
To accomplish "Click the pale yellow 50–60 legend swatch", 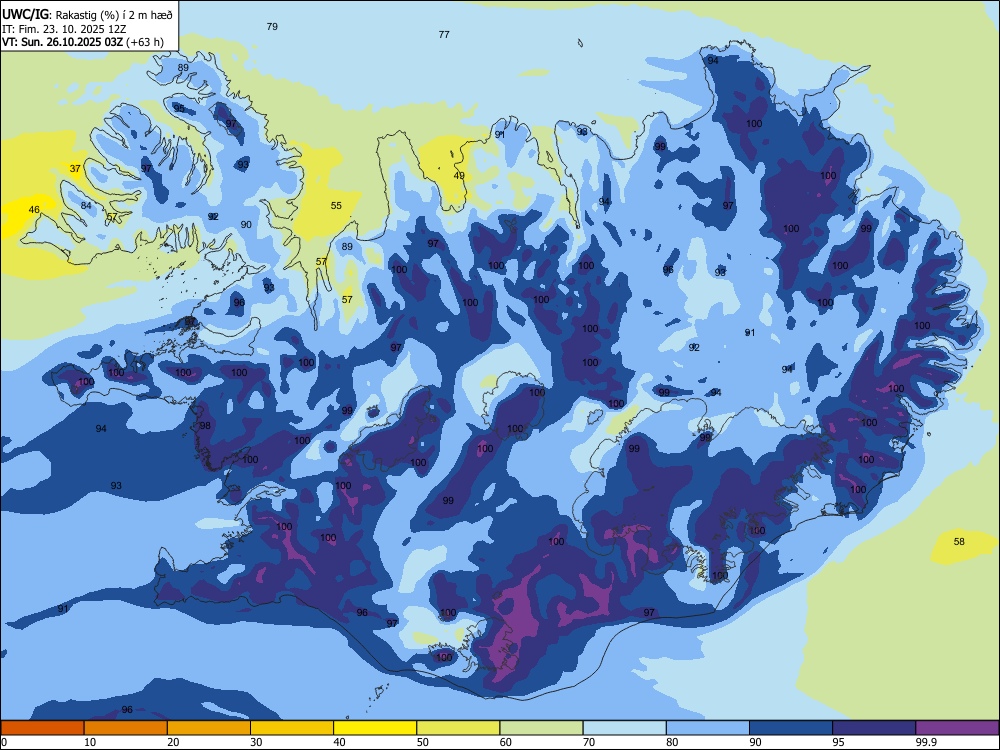I will pos(458,728).
